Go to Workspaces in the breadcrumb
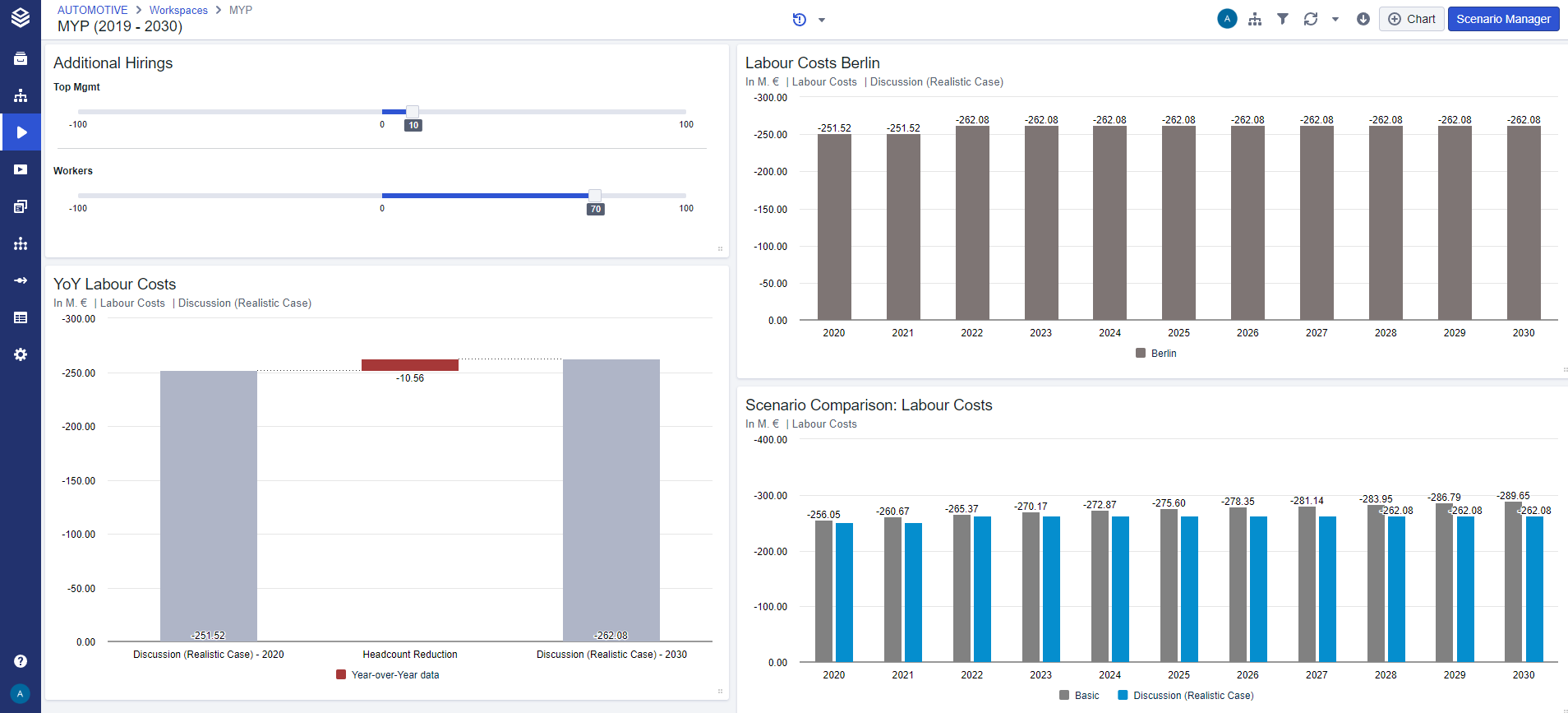 pos(178,10)
